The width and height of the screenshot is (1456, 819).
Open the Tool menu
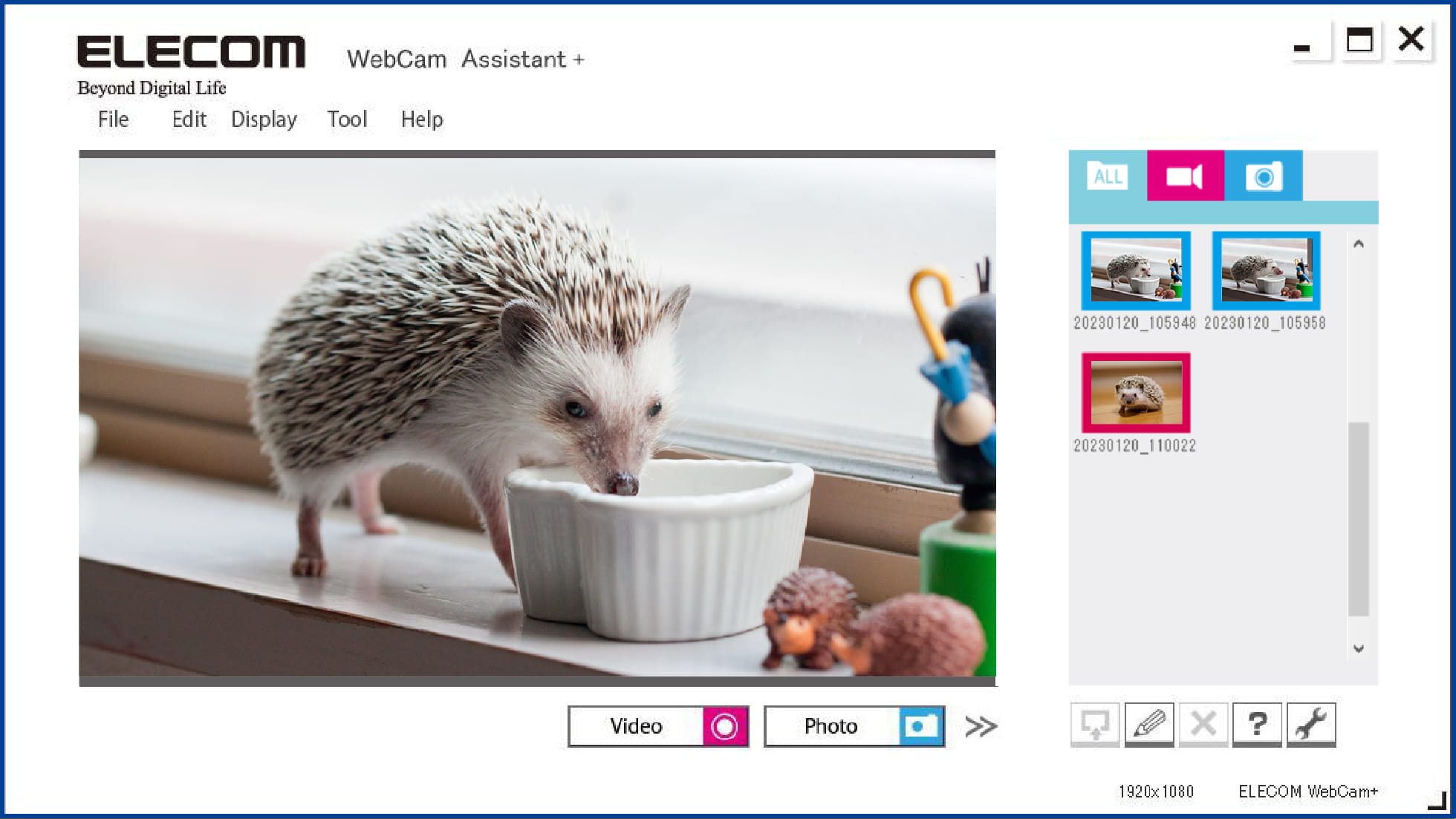pyautogui.click(x=347, y=119)
